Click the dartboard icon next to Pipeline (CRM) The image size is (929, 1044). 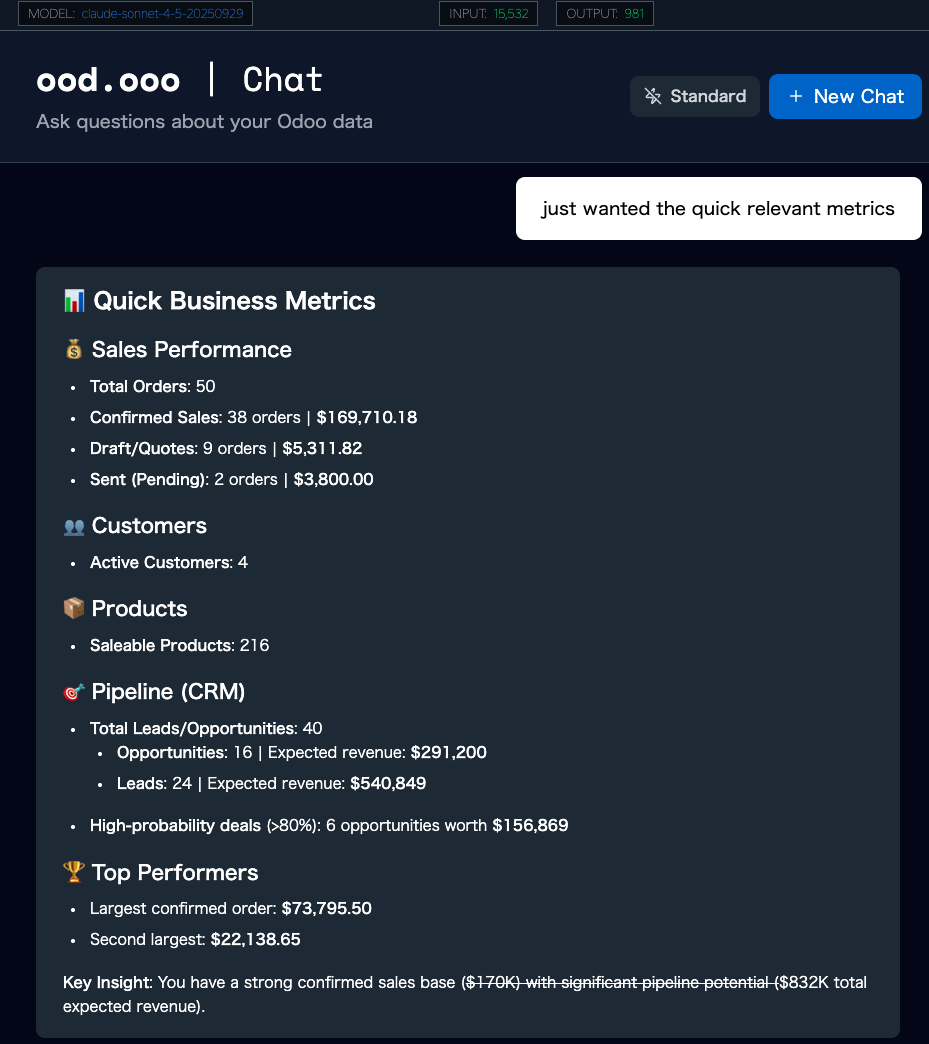coord(74,691)
